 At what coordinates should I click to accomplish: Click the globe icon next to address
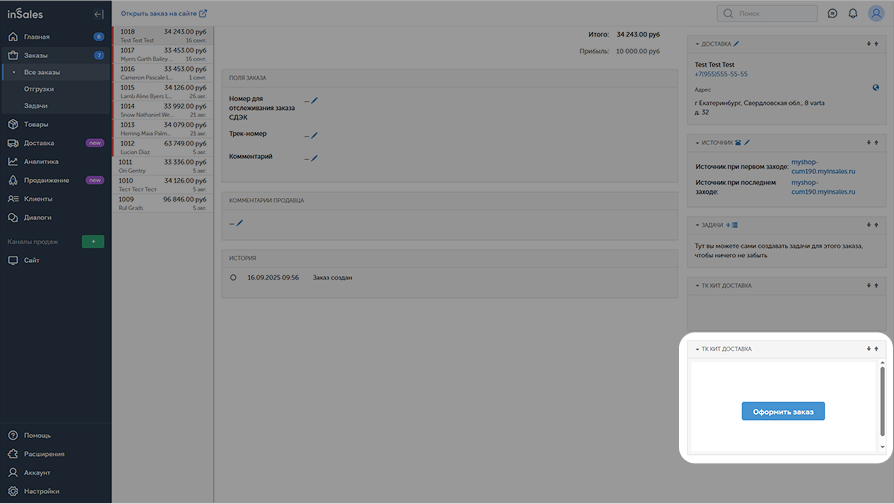(x=876, y=88)
